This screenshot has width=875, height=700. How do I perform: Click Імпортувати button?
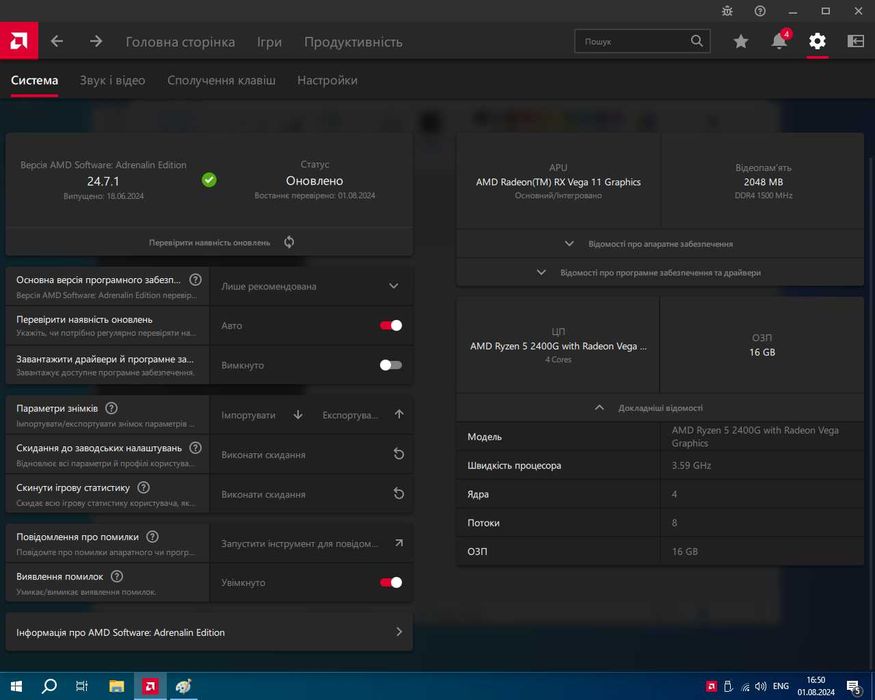coord(248,415)
